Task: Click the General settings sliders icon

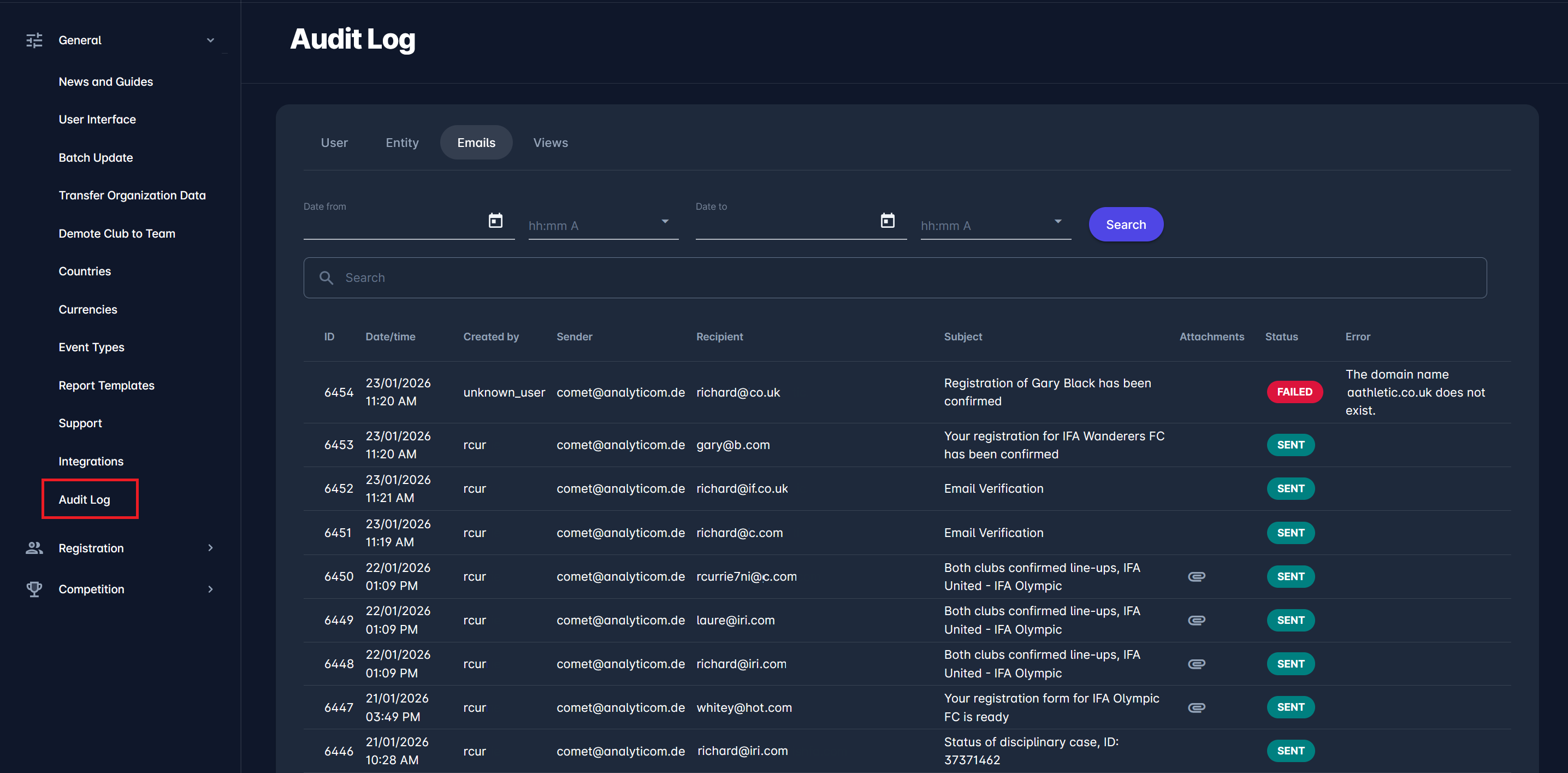Action: (34, 40)
